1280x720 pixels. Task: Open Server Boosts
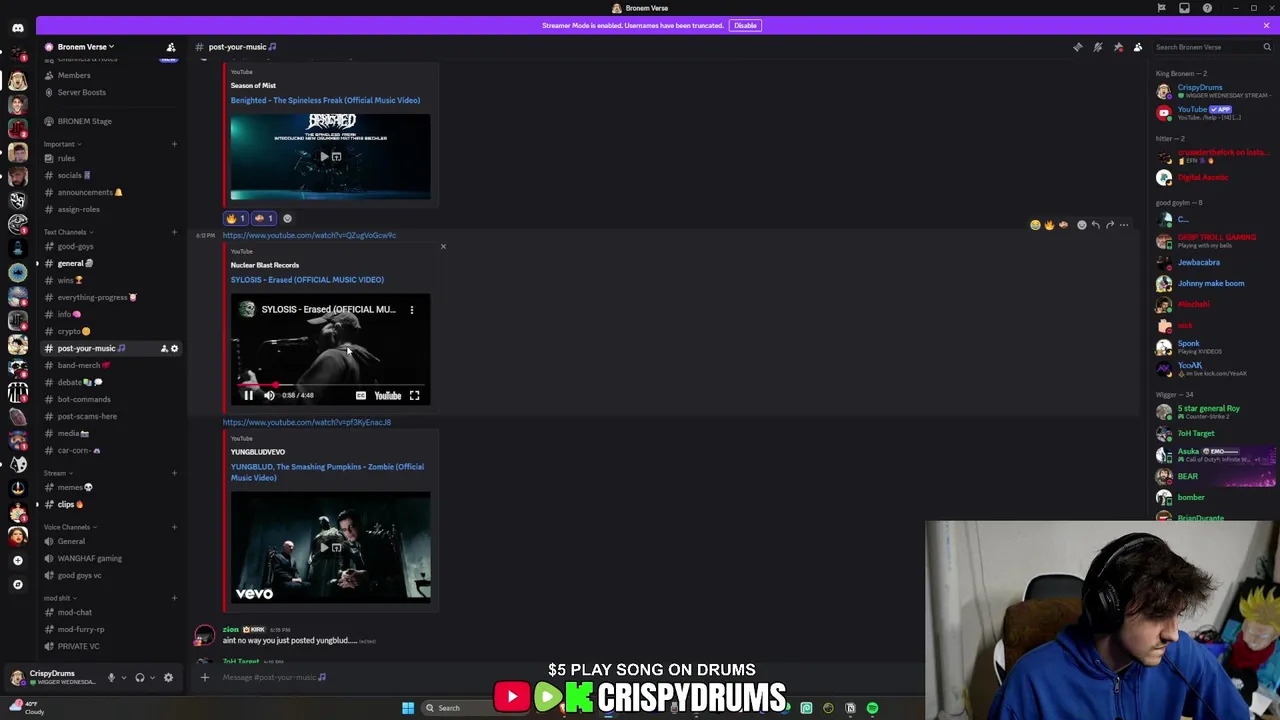tap(110, 92)
